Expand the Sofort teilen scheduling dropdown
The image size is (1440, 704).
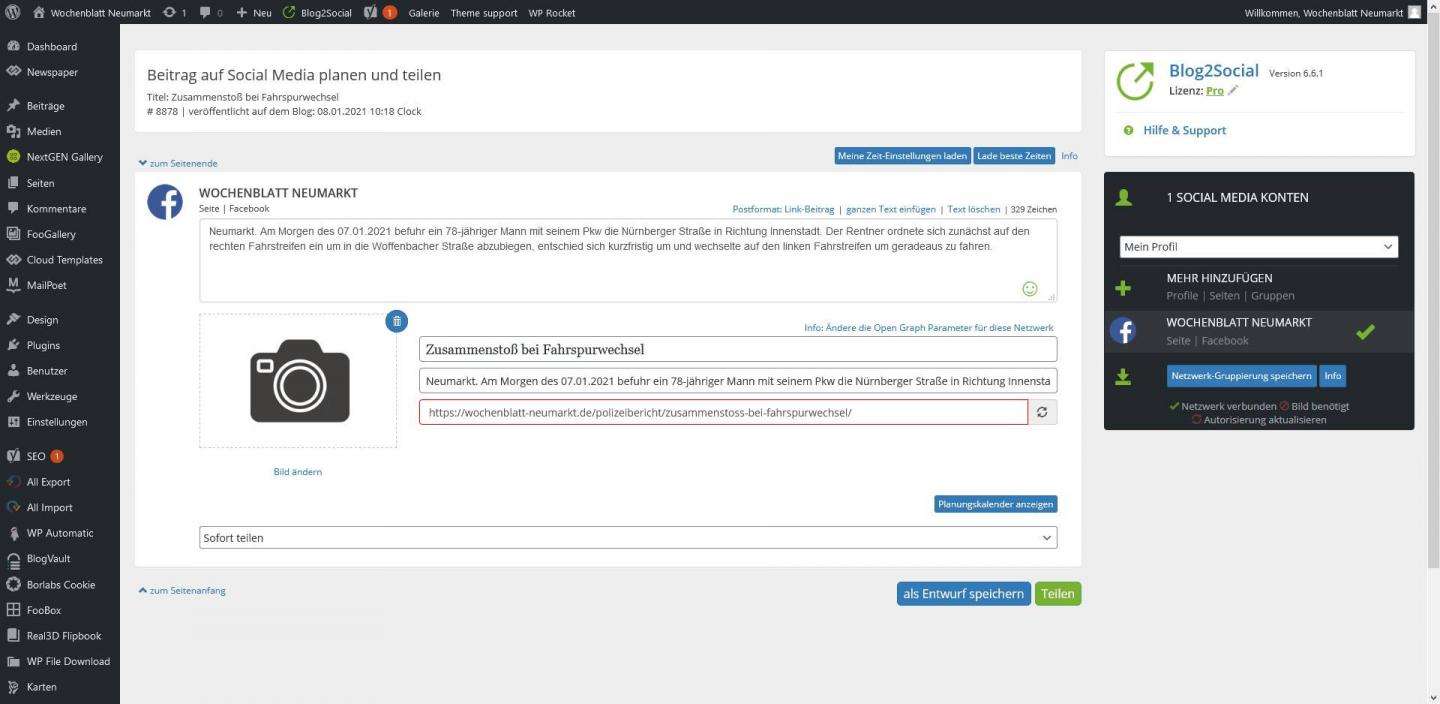pyautogui.click(x=627, y=538)
